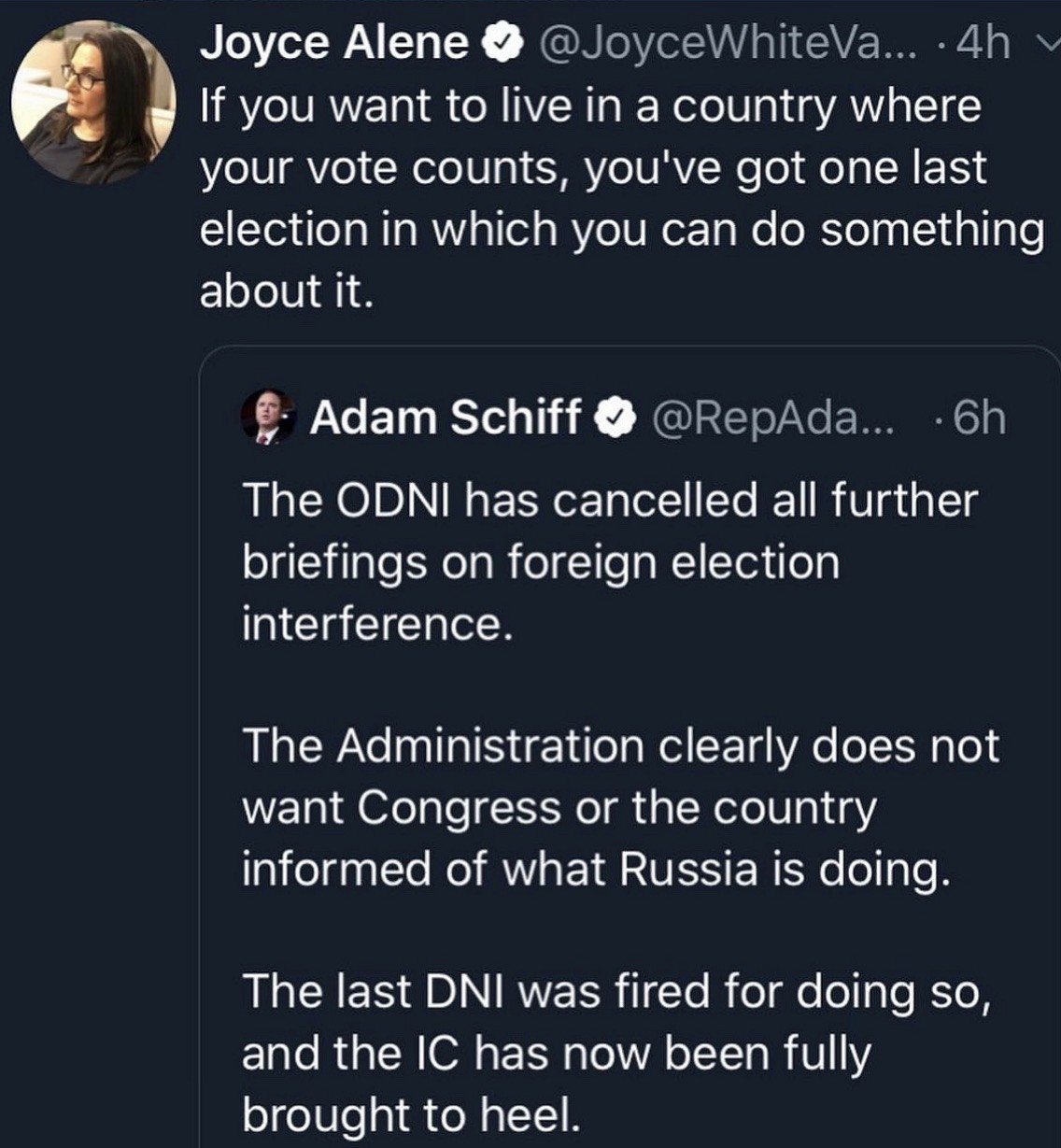Open Adam Schiff's small profile avatar
Viewport: 1061px width, 1148px height.
[268, 417]
